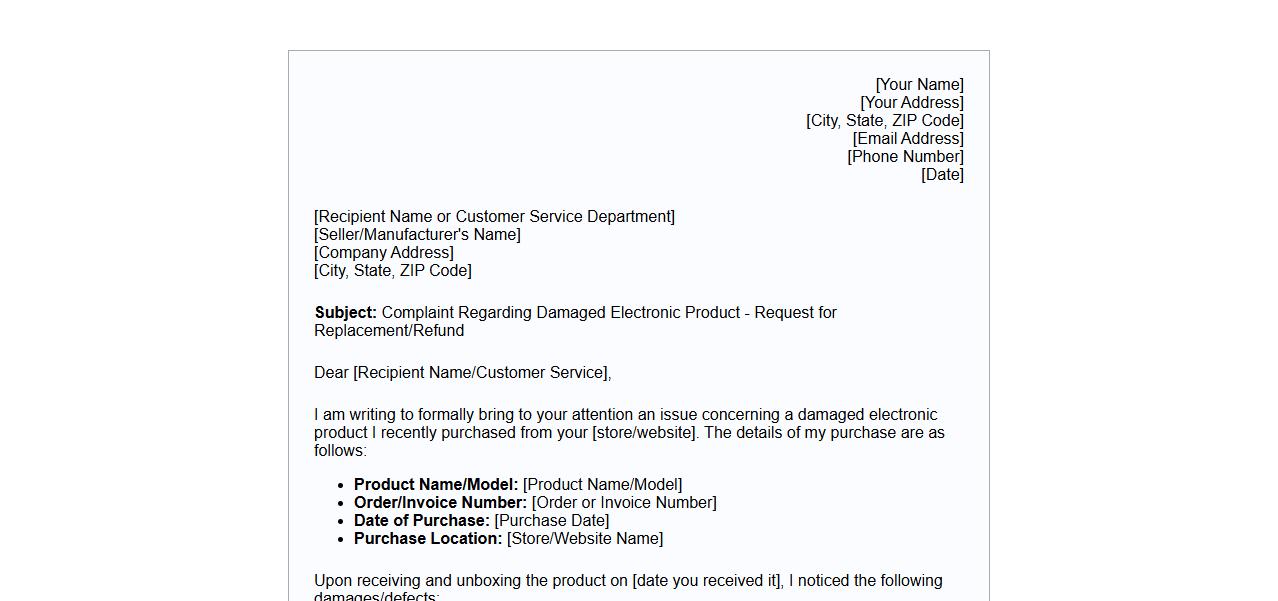This screenshot has width=1278, height=601.
Task: Click the [store/website] placeholder in first paragraph
Action: (644, 433)
